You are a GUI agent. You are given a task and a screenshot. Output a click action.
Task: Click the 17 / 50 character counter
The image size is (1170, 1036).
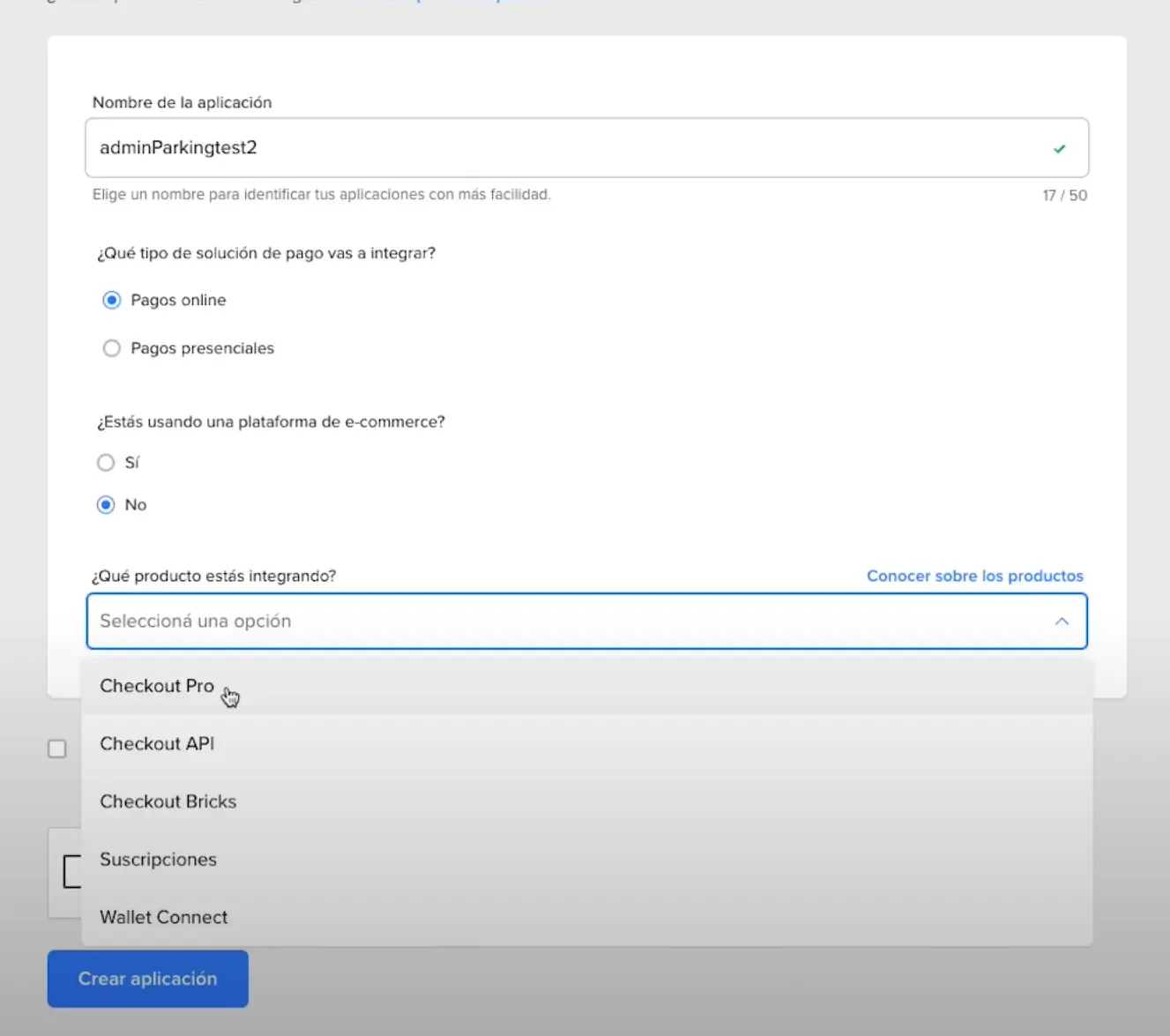coord(1064,196)
